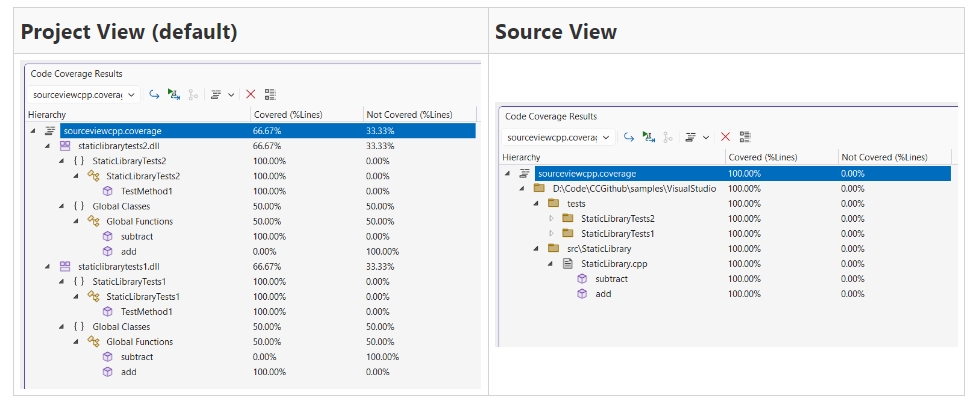Click the tests folder icon in Source View
The width and height of the screenshot is (975, 402).
(553, 203)
